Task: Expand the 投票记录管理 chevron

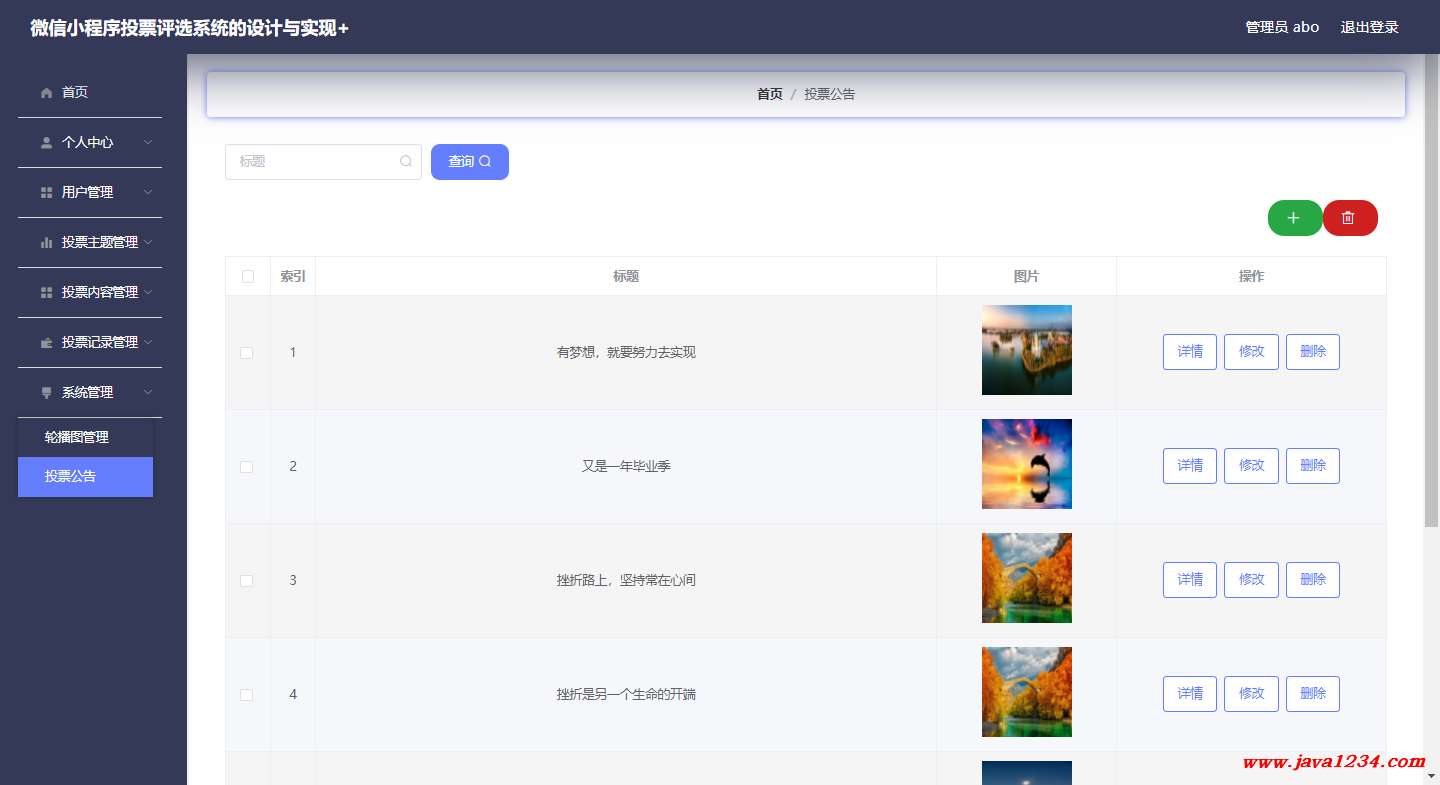Action: click(x=148, y=343)
